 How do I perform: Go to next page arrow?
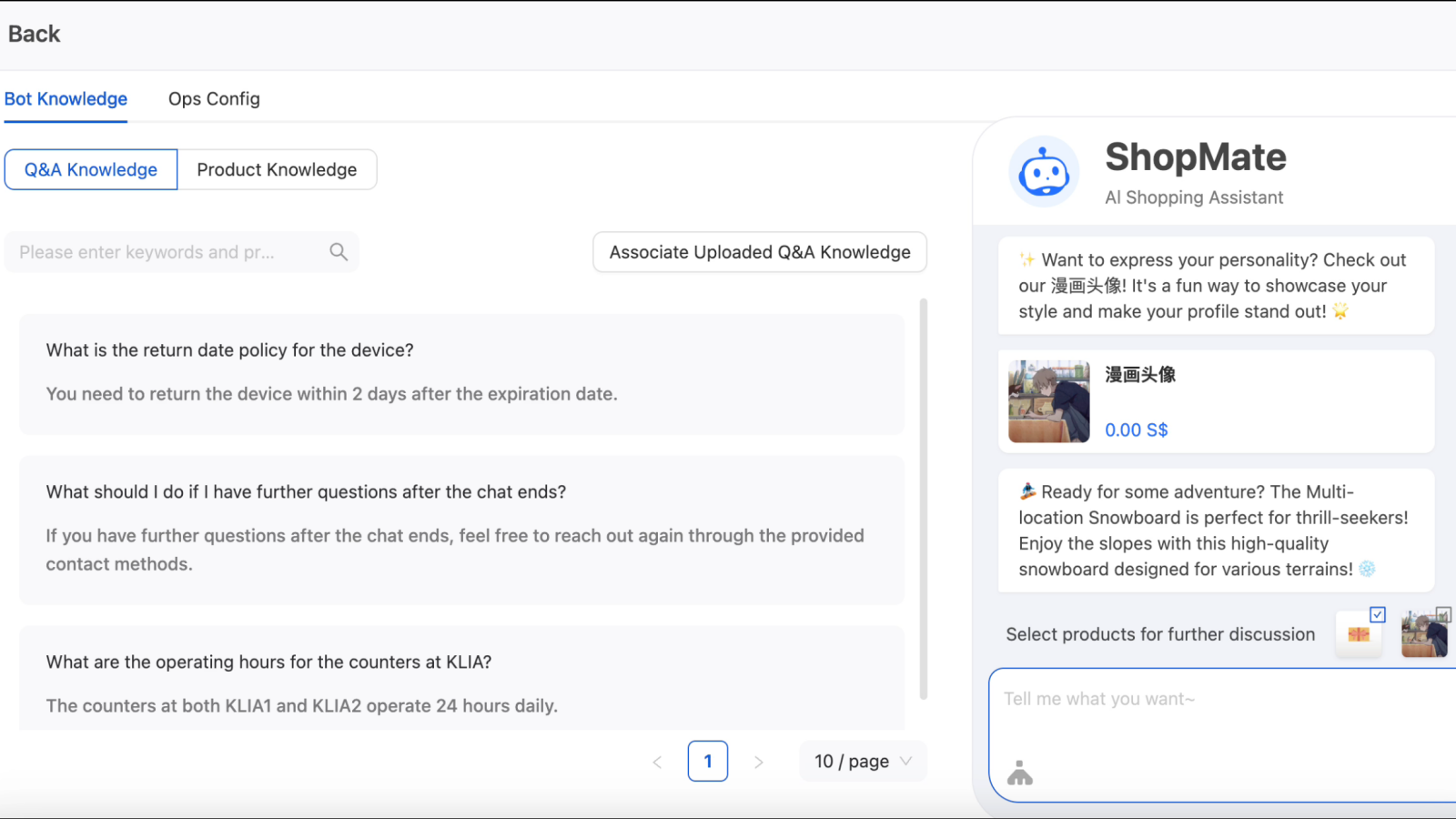coord(759,763)
